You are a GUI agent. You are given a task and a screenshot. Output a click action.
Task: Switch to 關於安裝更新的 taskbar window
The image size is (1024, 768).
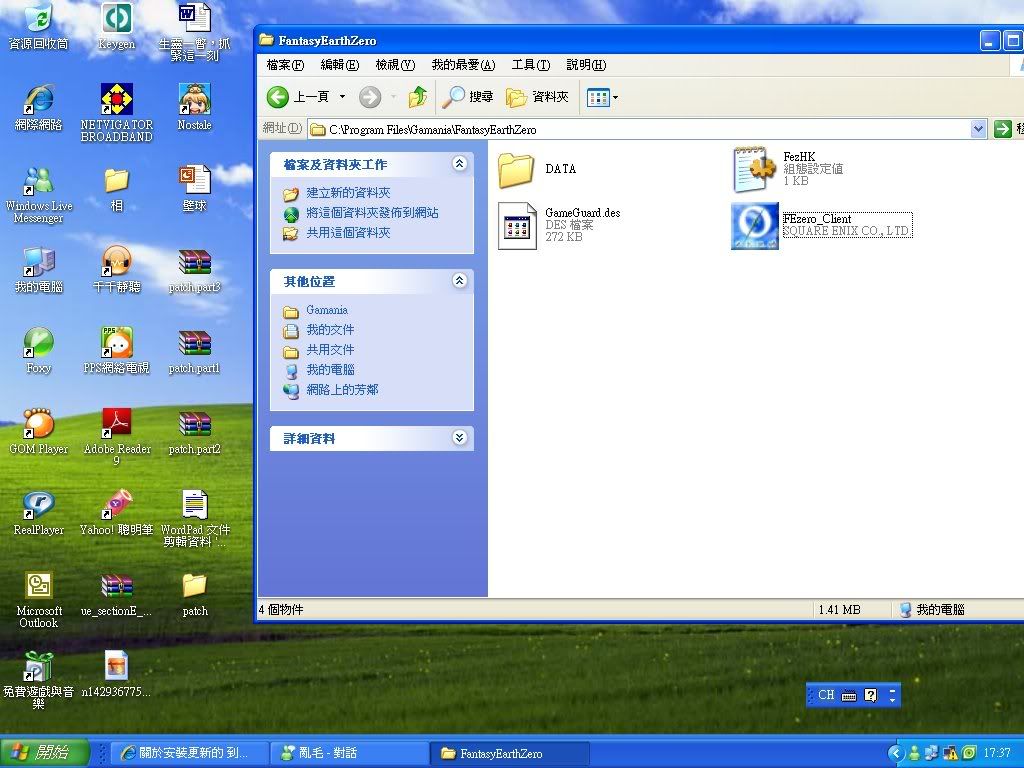(189, 753)
